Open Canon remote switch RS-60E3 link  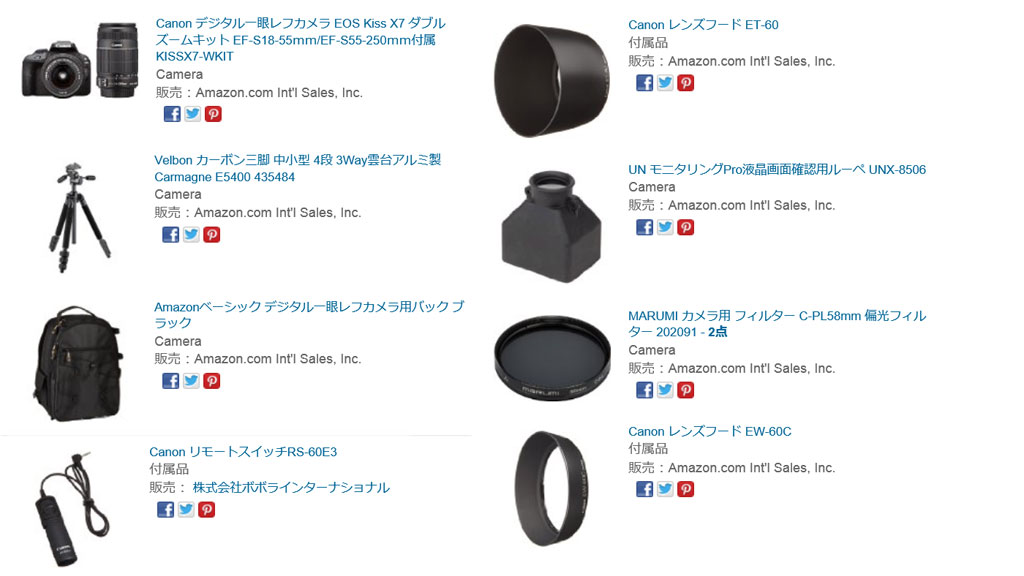[x=243, y=451]
